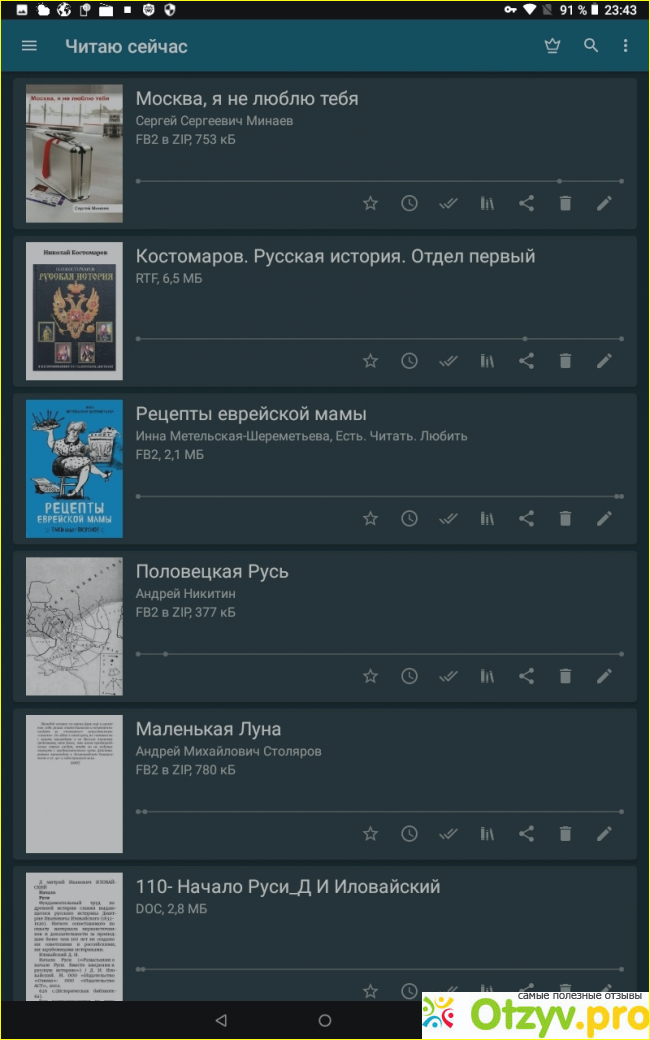Edit details of 'Половецкая Русь'

point(604,677)
